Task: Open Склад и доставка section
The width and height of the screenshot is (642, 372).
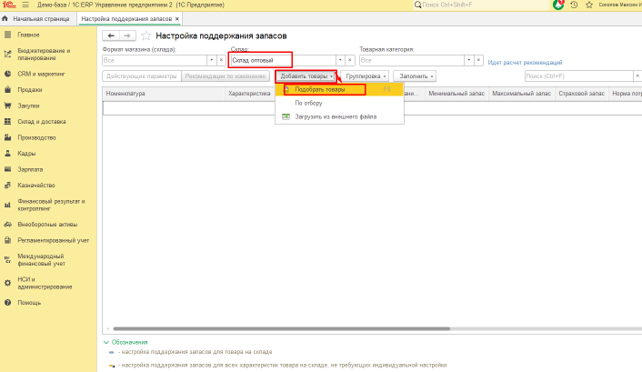Action: click(x=41, y=122)
